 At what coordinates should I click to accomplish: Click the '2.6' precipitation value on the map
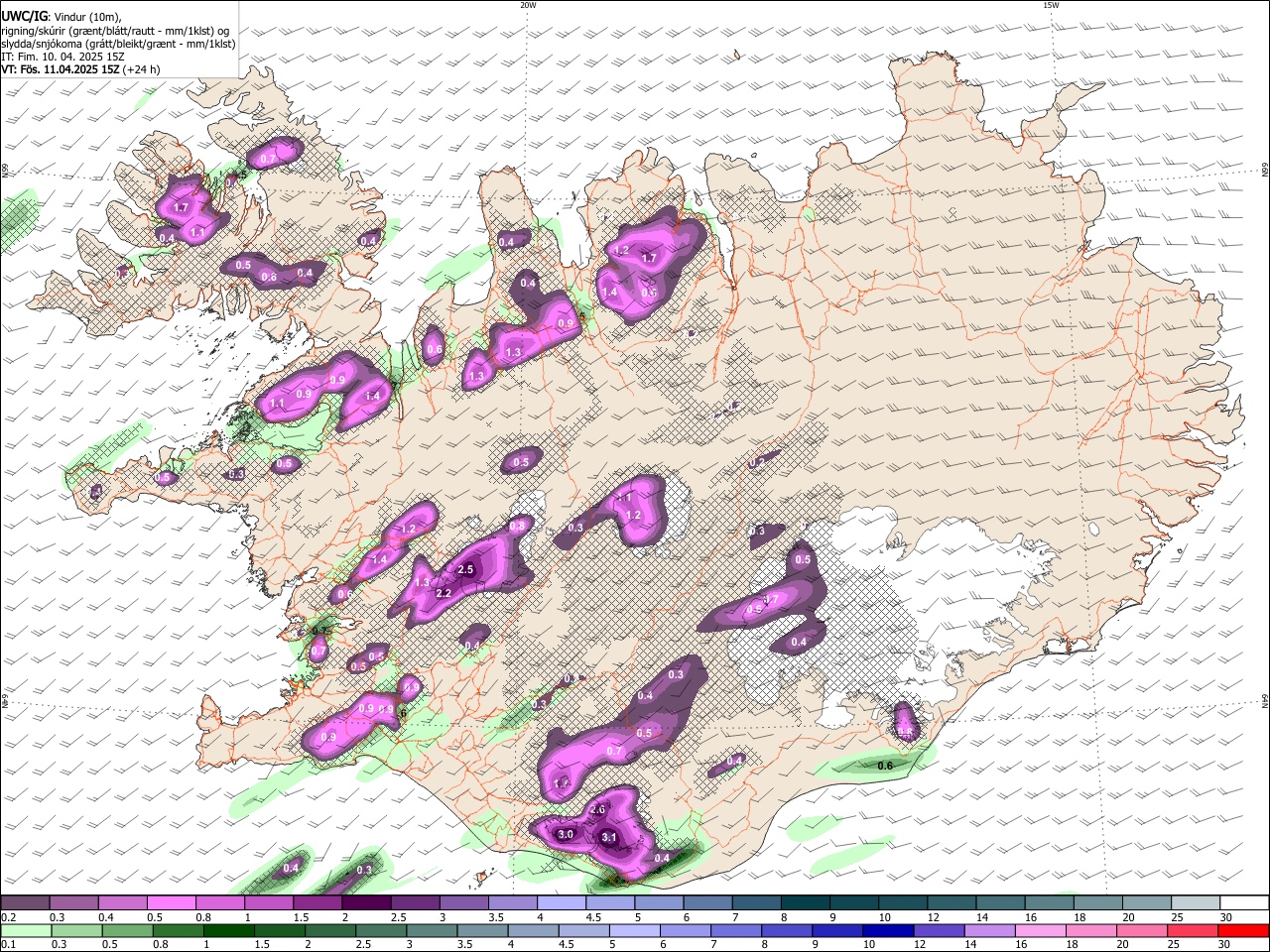click(x=597, y=810)
